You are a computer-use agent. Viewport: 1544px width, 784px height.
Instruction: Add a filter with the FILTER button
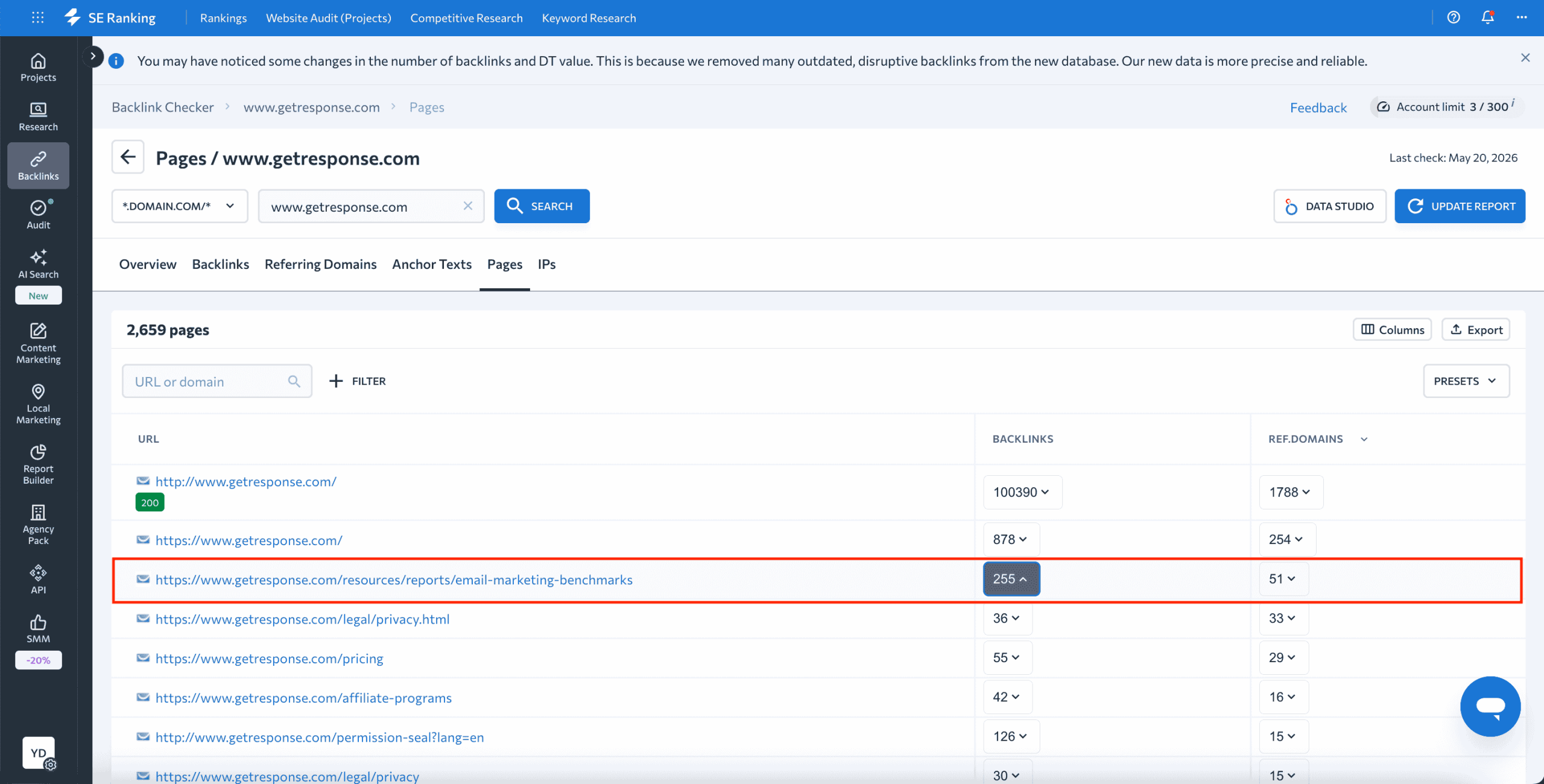(x=357, y=381)
